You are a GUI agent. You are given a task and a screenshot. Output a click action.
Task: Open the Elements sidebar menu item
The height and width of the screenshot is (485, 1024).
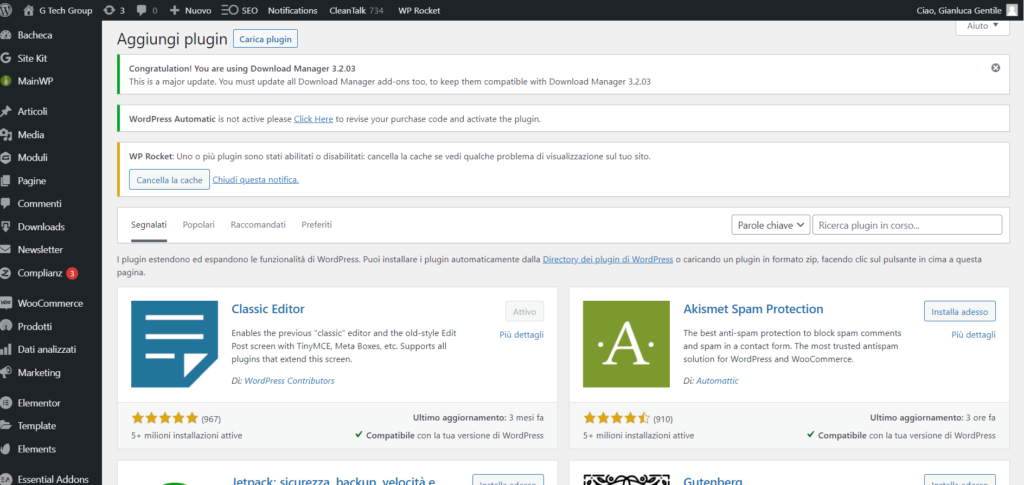click(x=37, y=449)
